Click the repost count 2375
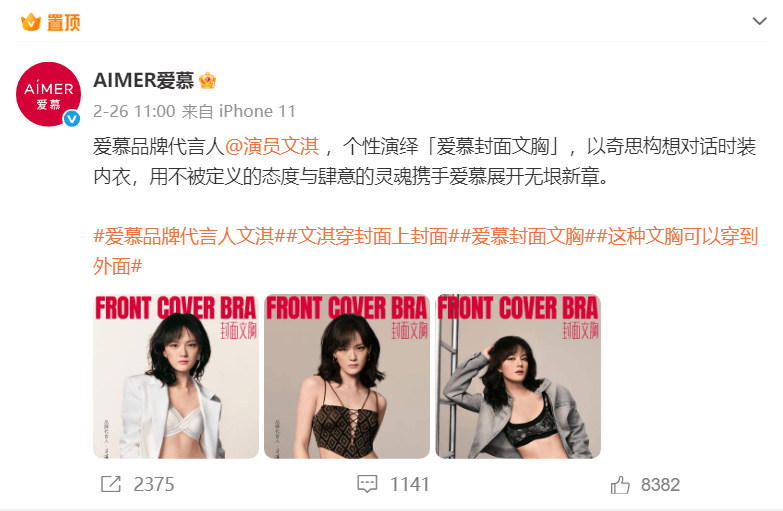The height and width of the screenshot is (511, 783). [154, 484]
